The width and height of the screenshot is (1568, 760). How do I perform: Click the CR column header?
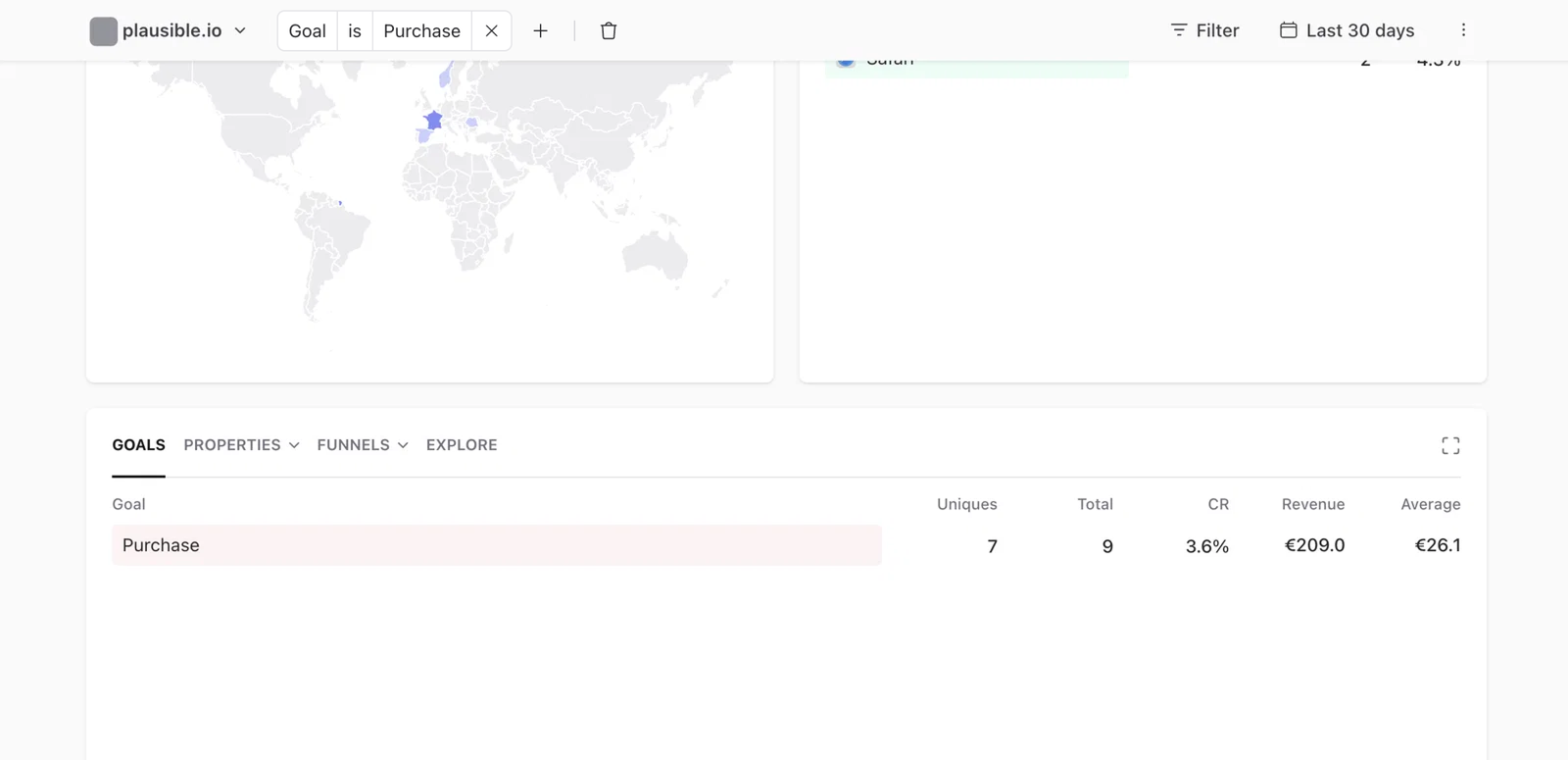[1218, 504]
